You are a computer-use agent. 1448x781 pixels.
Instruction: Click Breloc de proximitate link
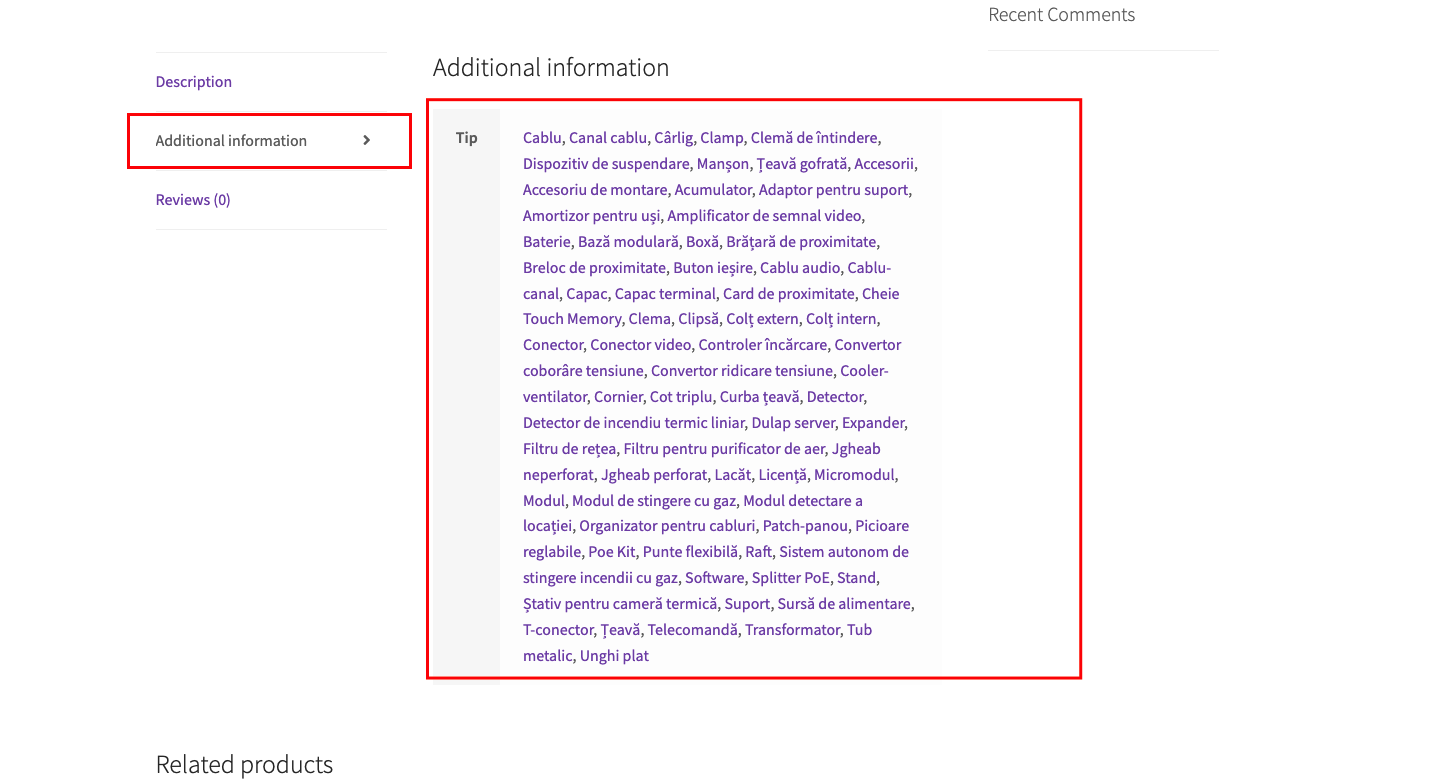(594, 268)
